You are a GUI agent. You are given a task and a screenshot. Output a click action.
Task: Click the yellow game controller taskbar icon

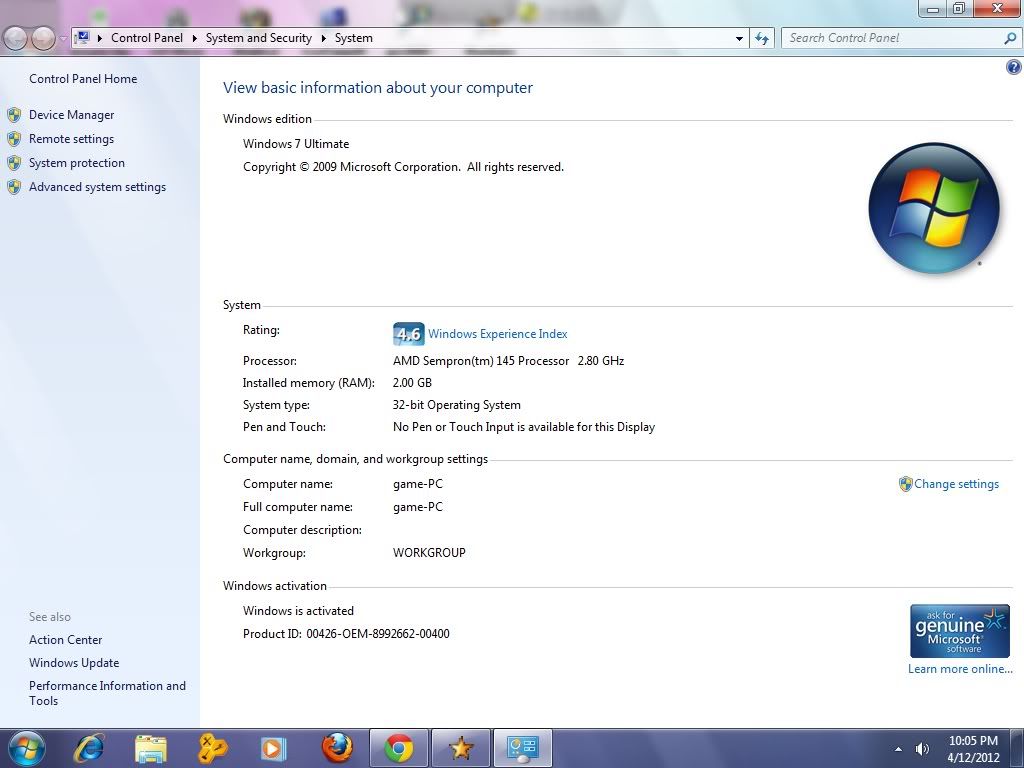212,748
